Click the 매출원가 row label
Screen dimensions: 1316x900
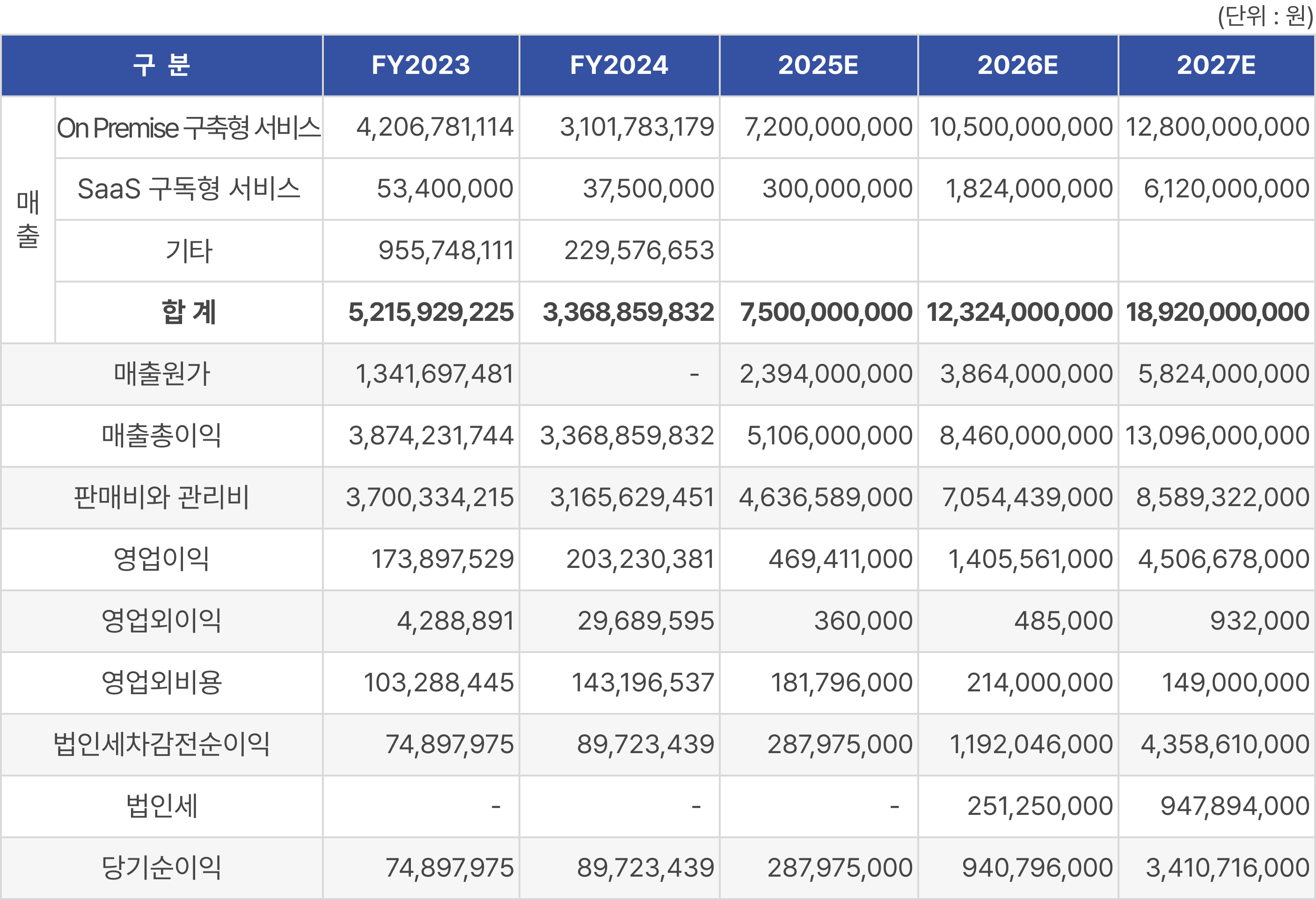pos(162,374)
